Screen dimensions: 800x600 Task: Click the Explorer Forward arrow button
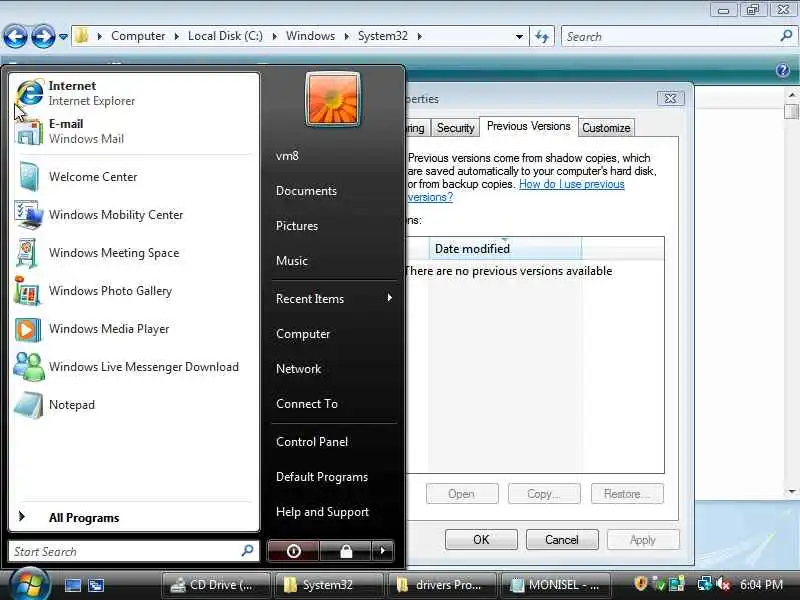[43, 36]
